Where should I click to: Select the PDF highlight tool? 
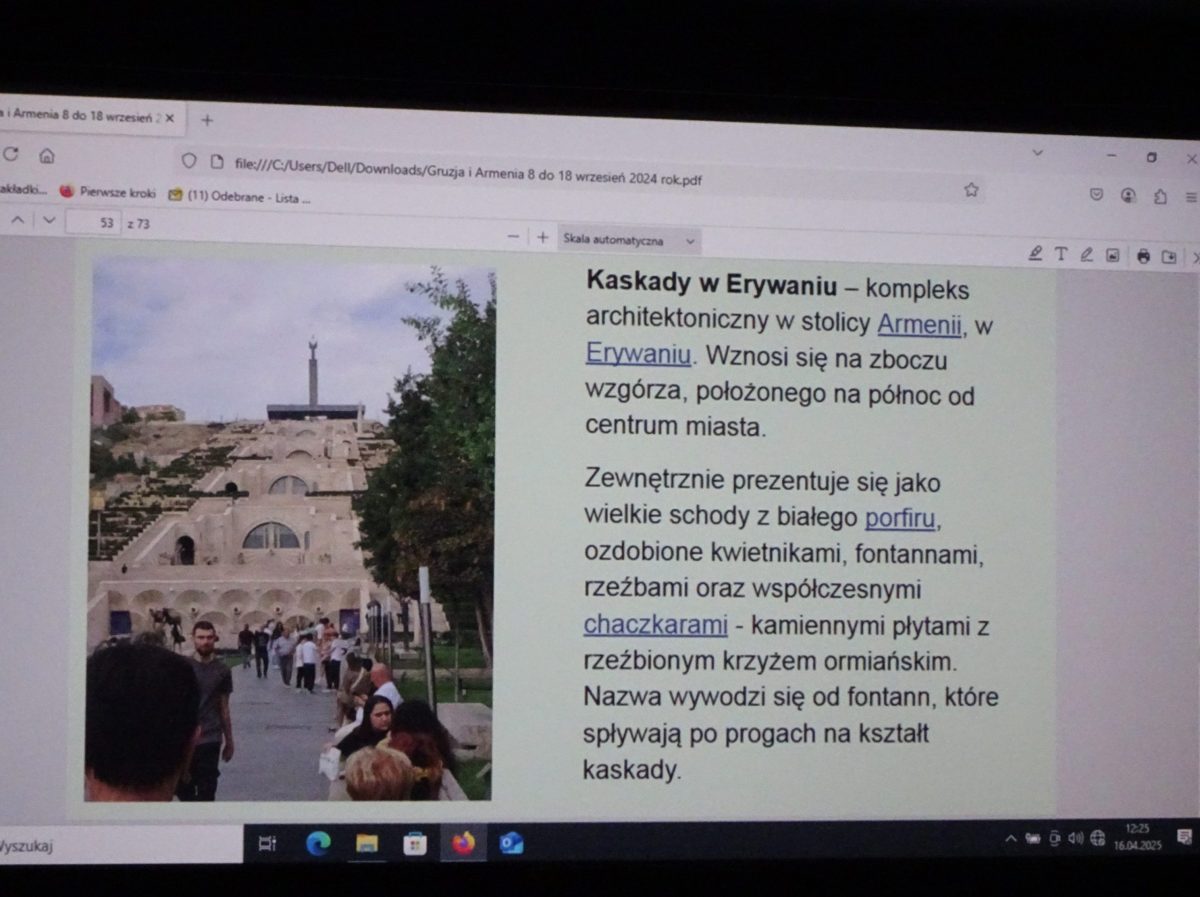pyautogui.click(x=1036, y=253)
